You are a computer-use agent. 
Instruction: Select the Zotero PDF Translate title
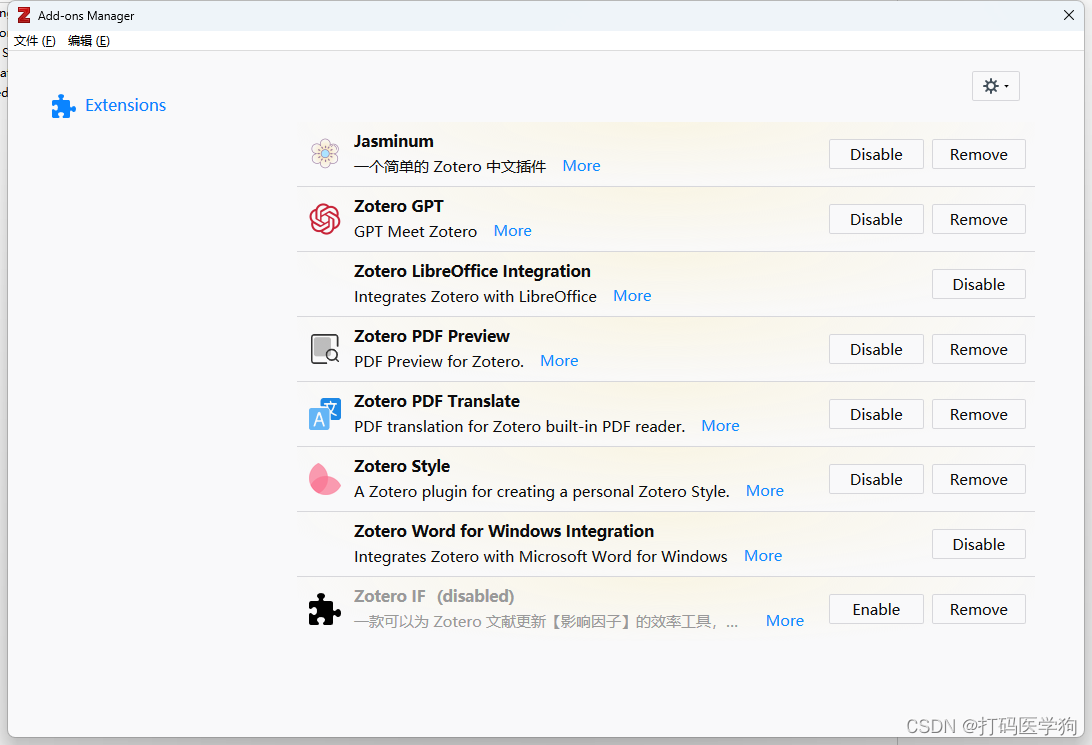(x=437, y=401)
